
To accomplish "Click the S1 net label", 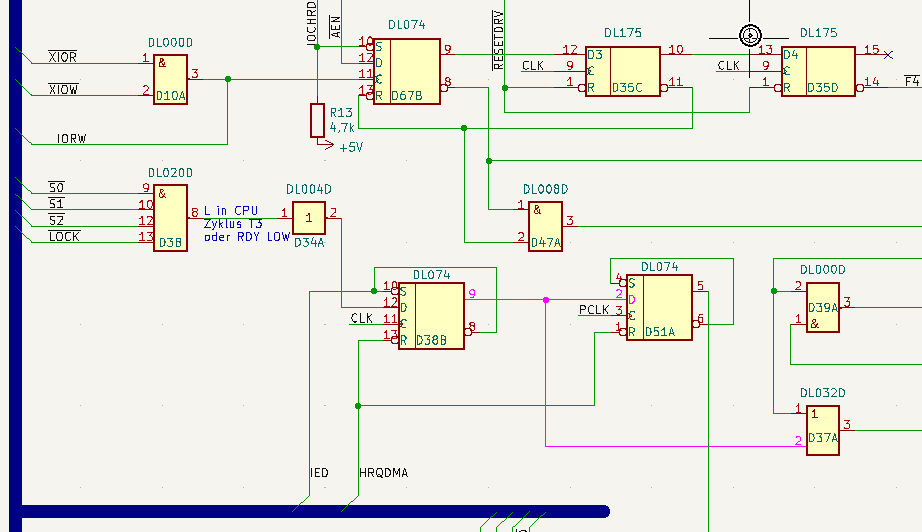I will [56, 203].
